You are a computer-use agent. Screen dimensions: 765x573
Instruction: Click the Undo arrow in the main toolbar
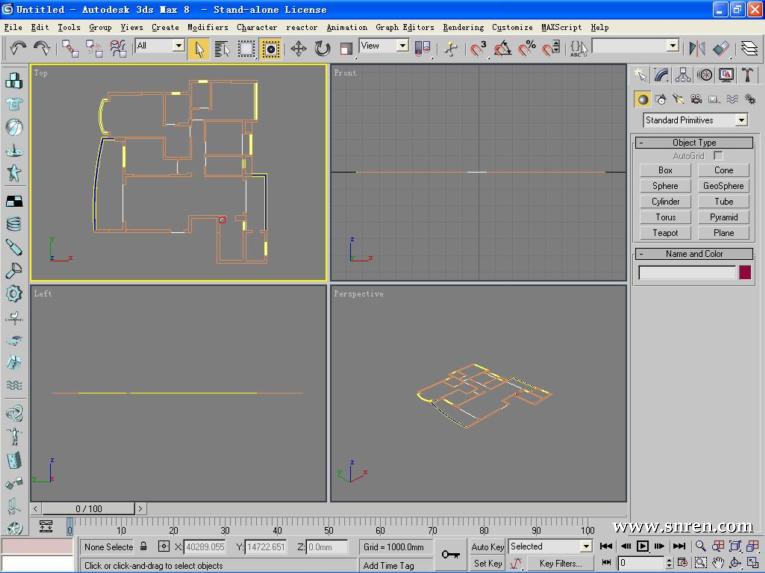[x=18, y=48]
